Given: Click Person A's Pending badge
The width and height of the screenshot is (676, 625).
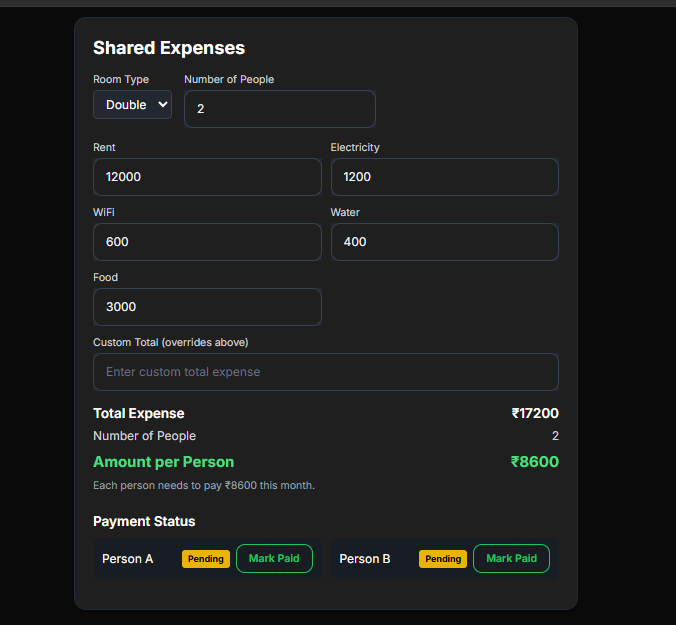Looking at the screenshot, I should tap(206, 559).
